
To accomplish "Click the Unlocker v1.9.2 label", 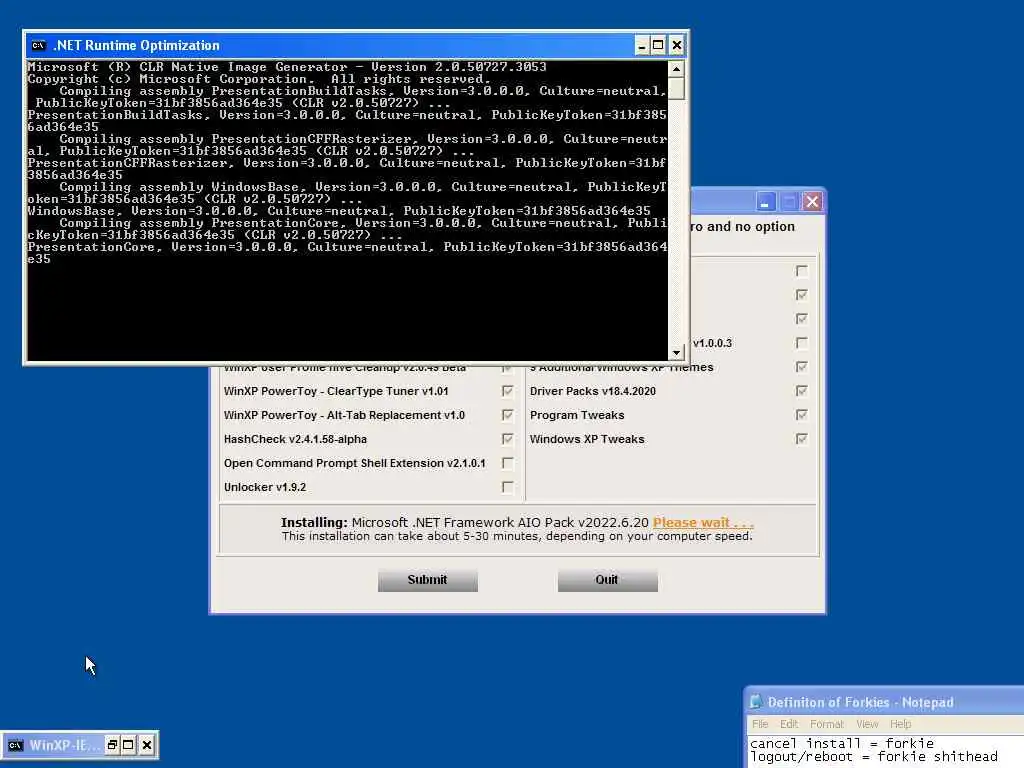I will [x=264, y=487].
